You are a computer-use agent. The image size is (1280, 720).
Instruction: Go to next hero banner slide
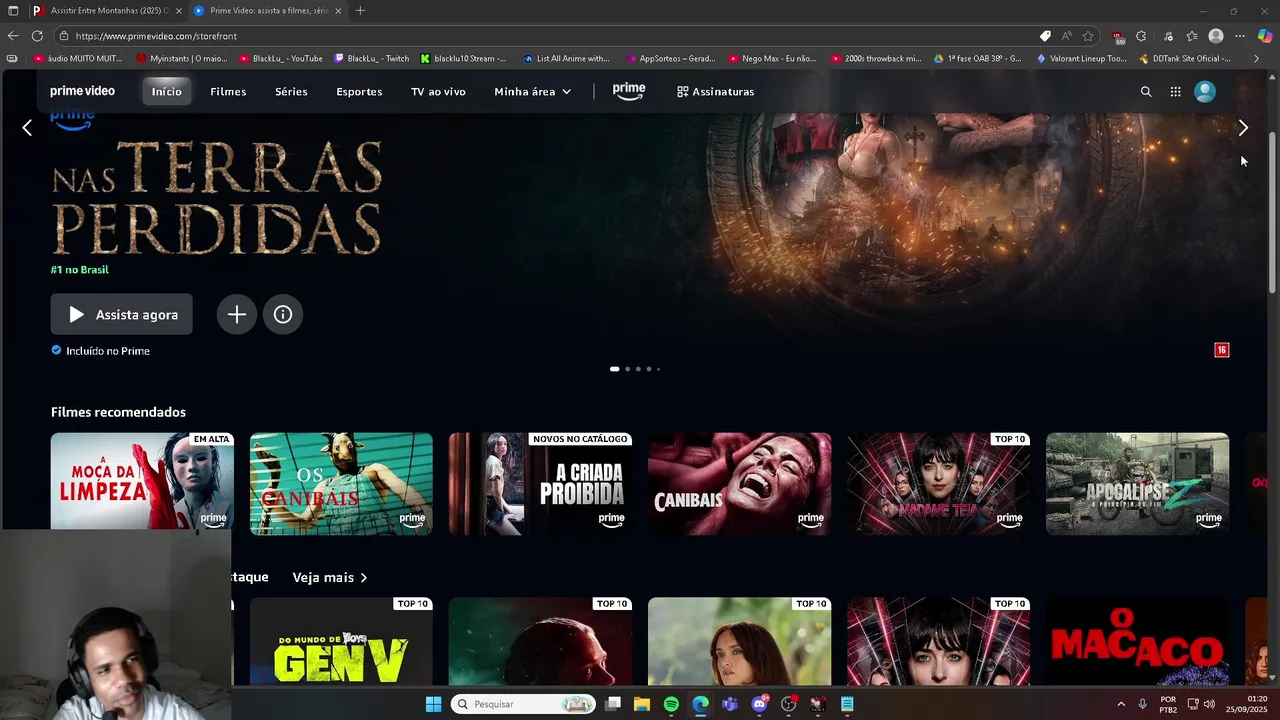click(1243, 128)
